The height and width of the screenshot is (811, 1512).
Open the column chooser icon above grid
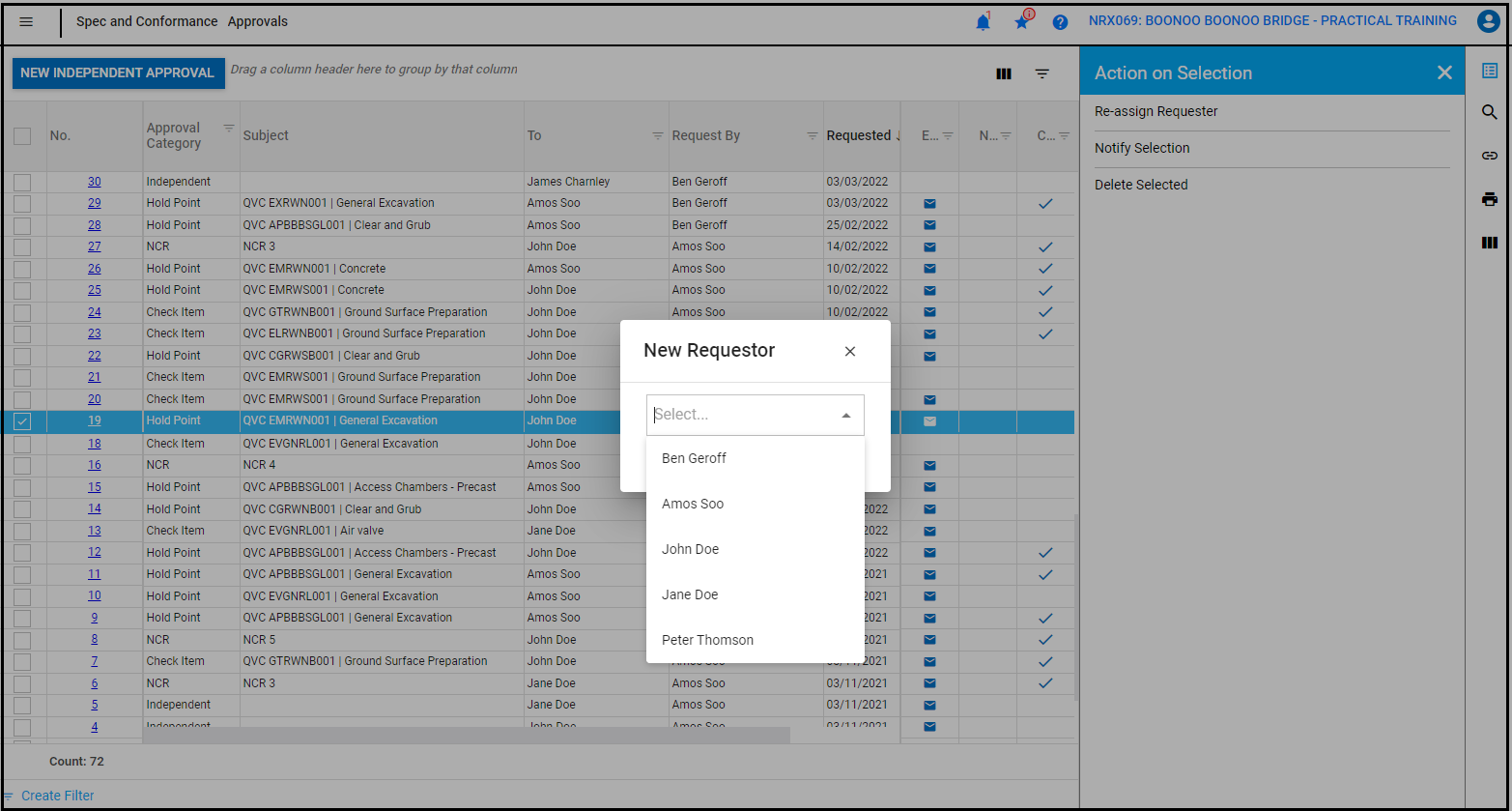(1004, 73)
